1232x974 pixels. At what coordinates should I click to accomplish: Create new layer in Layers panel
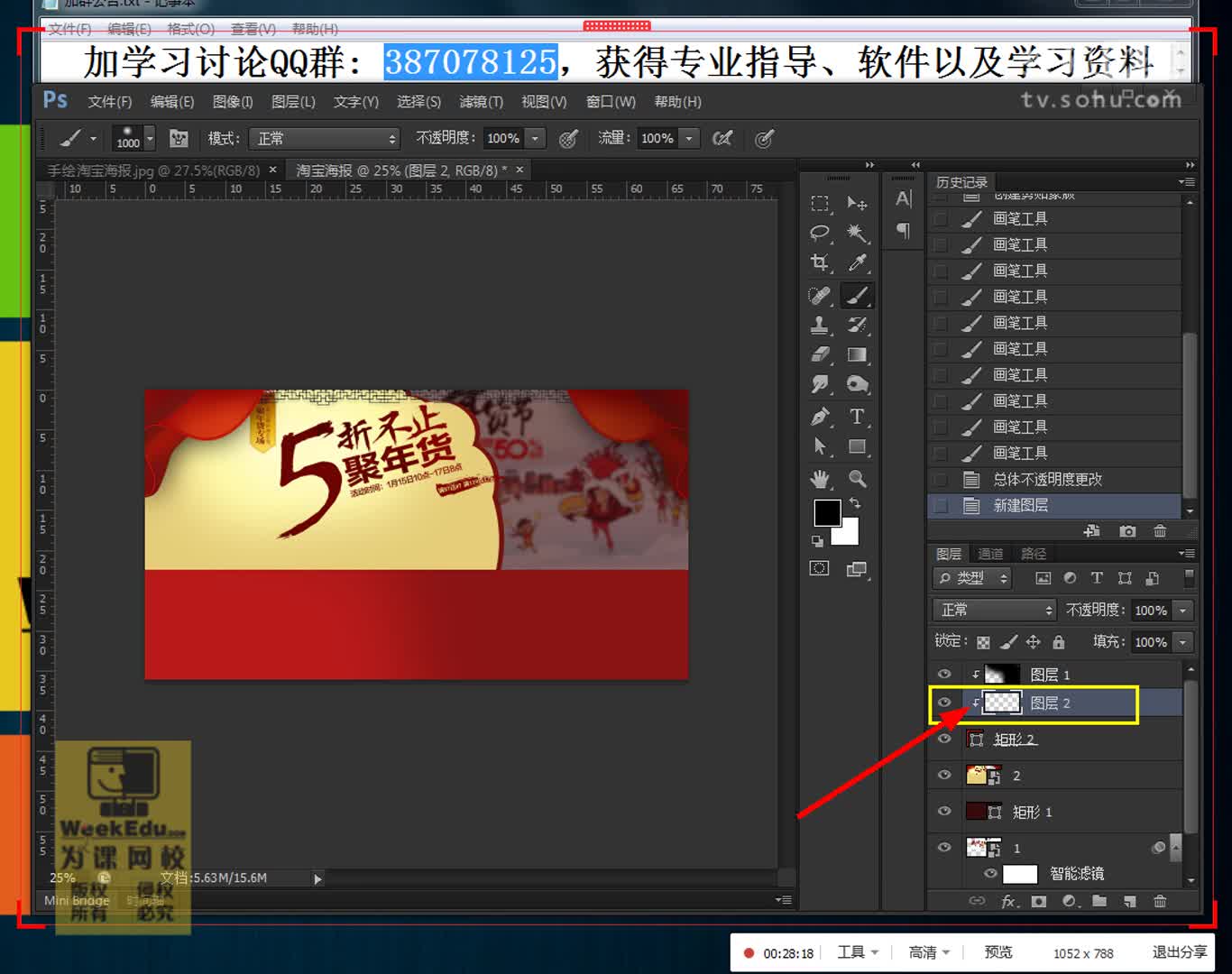pyautogui.click(x=1130, y=901)
